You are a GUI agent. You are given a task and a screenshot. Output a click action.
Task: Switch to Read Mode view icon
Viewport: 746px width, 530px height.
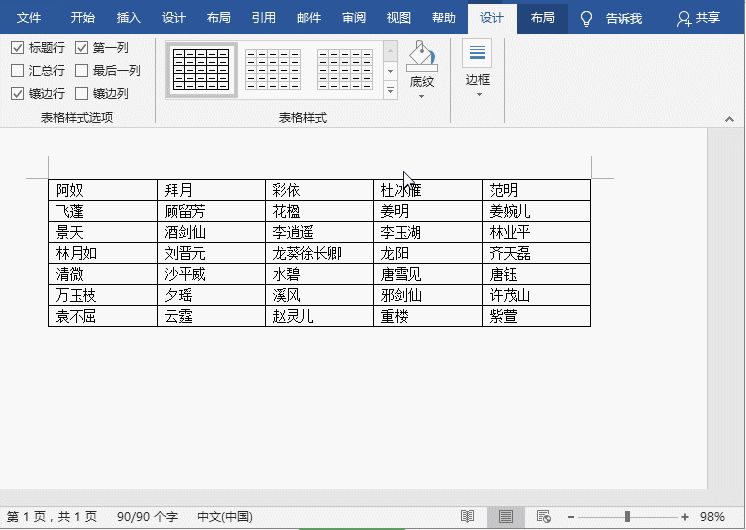[467, 516]
